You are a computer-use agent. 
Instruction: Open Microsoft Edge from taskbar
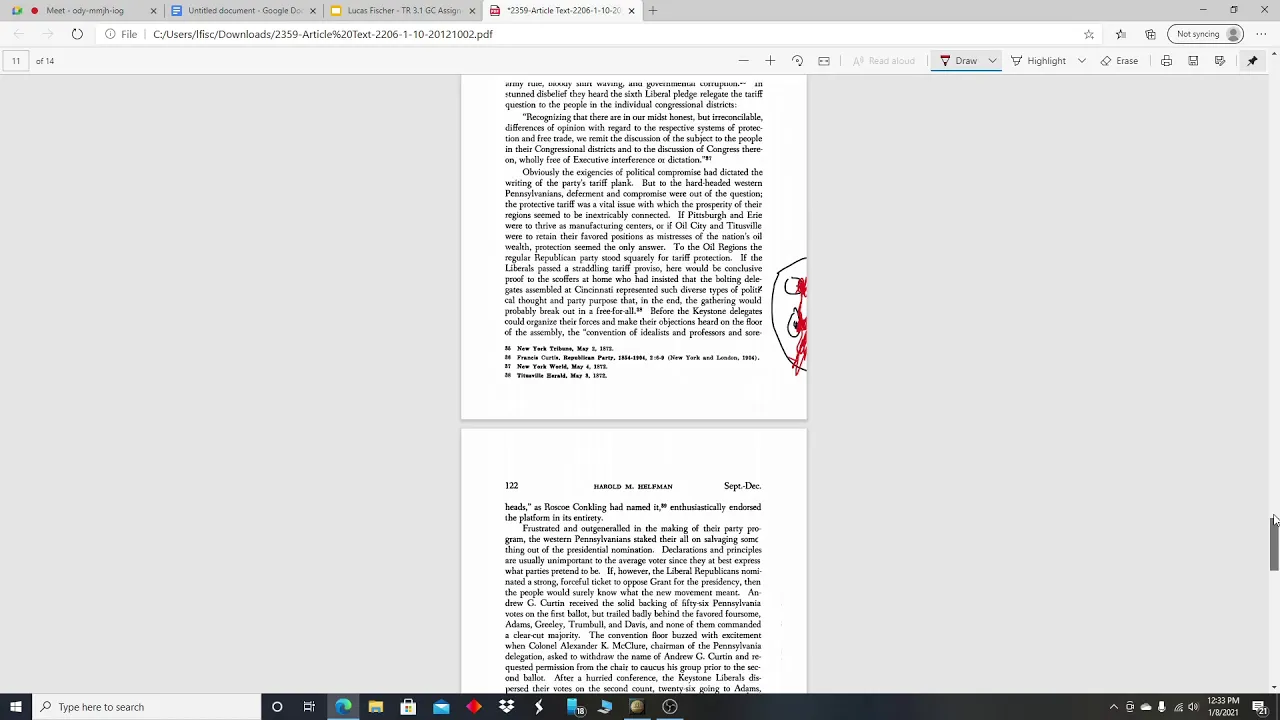tap(343, 707)
